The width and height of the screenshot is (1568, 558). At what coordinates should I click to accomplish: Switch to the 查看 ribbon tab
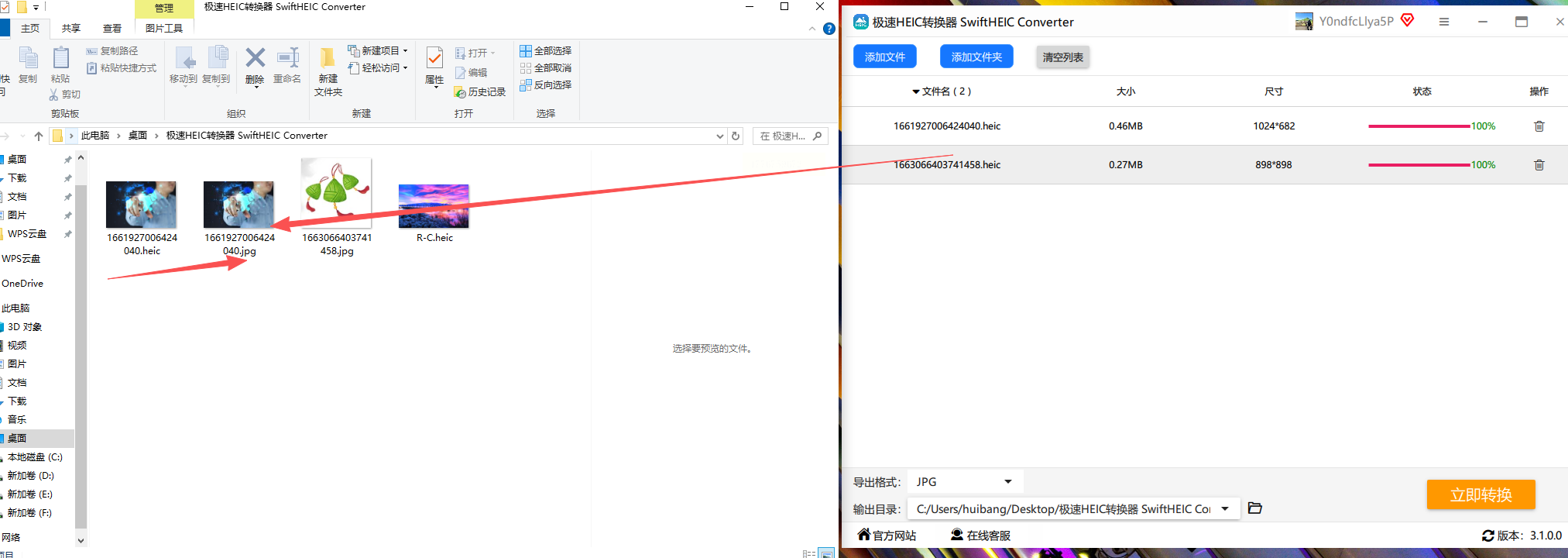[112, 29]
